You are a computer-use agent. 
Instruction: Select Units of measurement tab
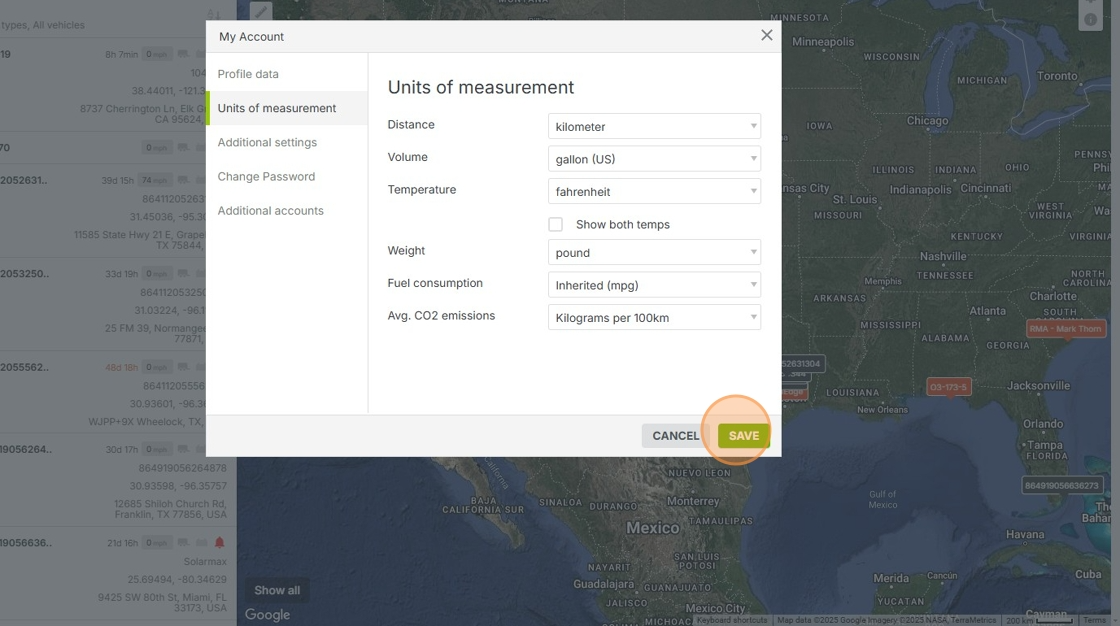pos(286,108)
